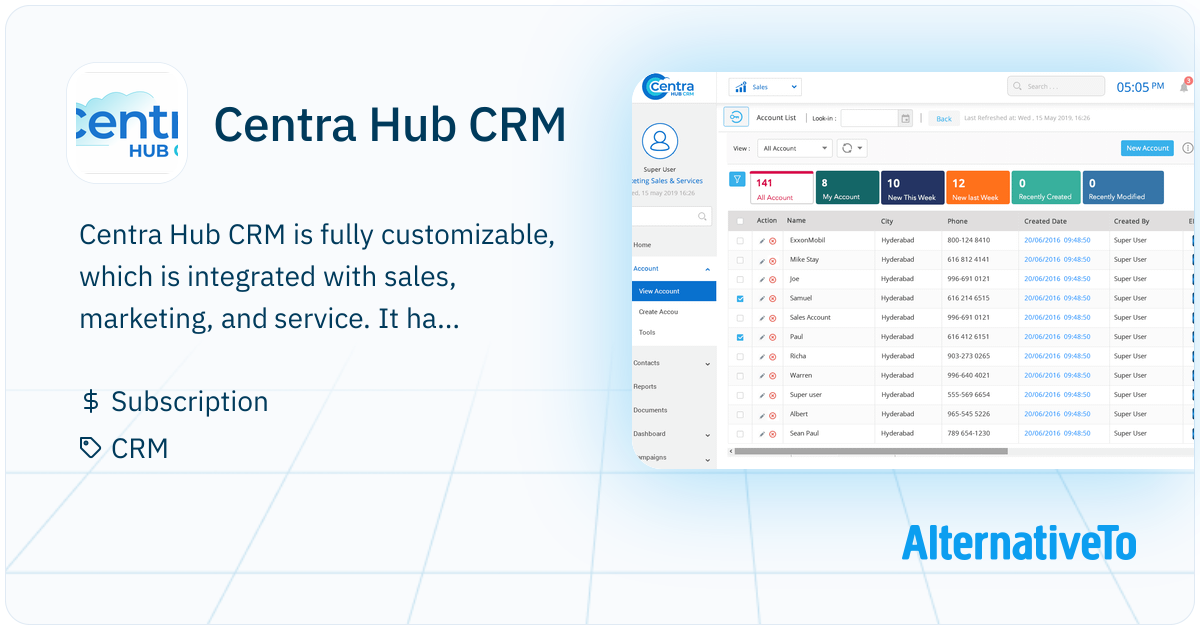This screenshot has height=630, width=1200.
Task: Toggle the select-all header checkbox
Action: pyautogui.click(x=740, y=221)
